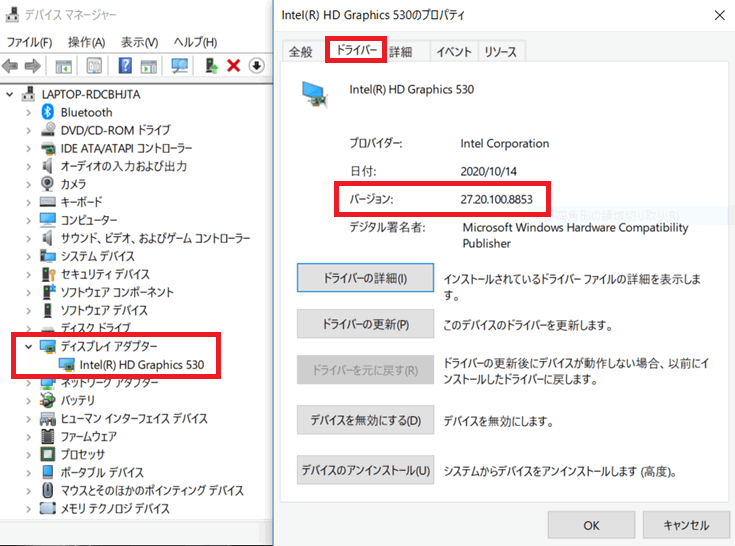Select the ディスプレイ アダプター tree label
Image resolution: width=735 pixels, height=546 pixels.
[x=109, y=346]
